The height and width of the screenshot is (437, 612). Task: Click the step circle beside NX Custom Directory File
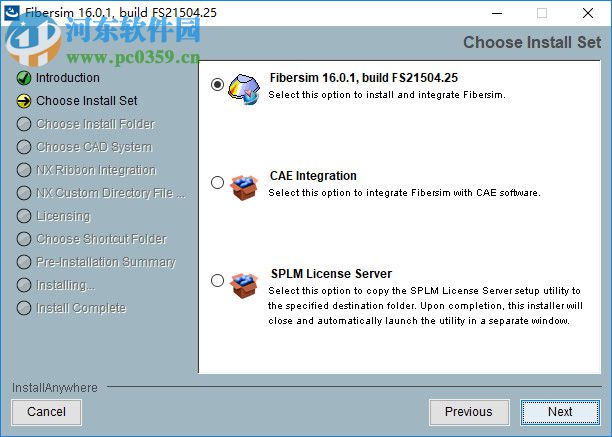pos(24,193)
